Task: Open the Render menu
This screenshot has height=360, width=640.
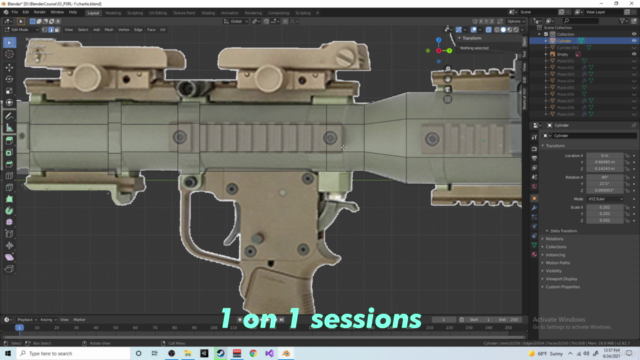Action: pyautogui.click(x=40, y=12)
